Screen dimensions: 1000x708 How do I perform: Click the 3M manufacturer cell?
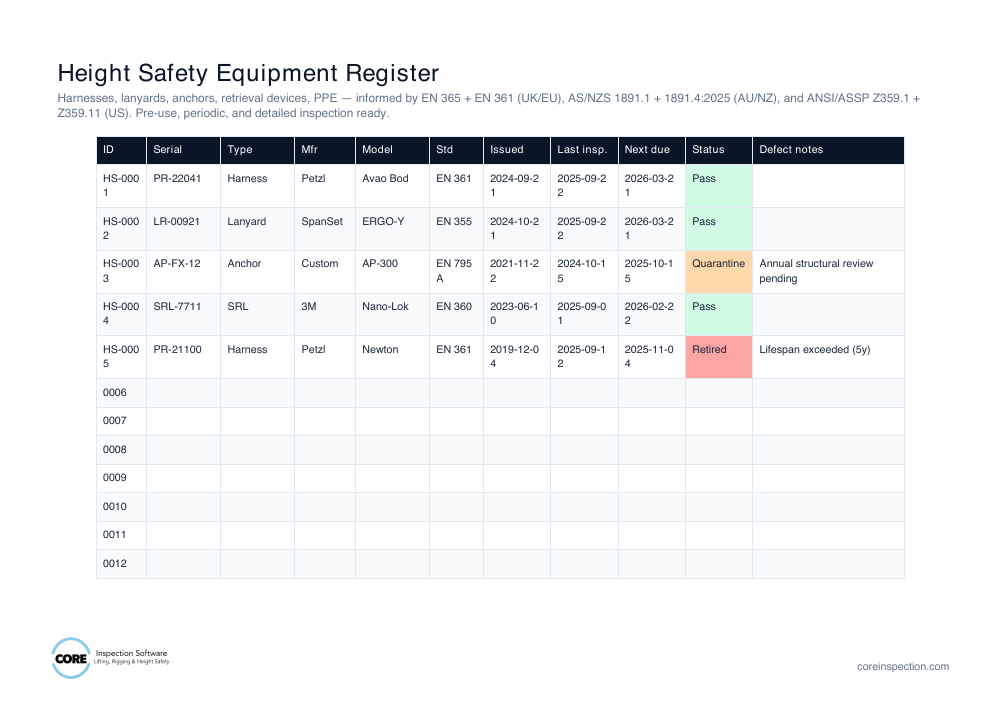(325, 314)
